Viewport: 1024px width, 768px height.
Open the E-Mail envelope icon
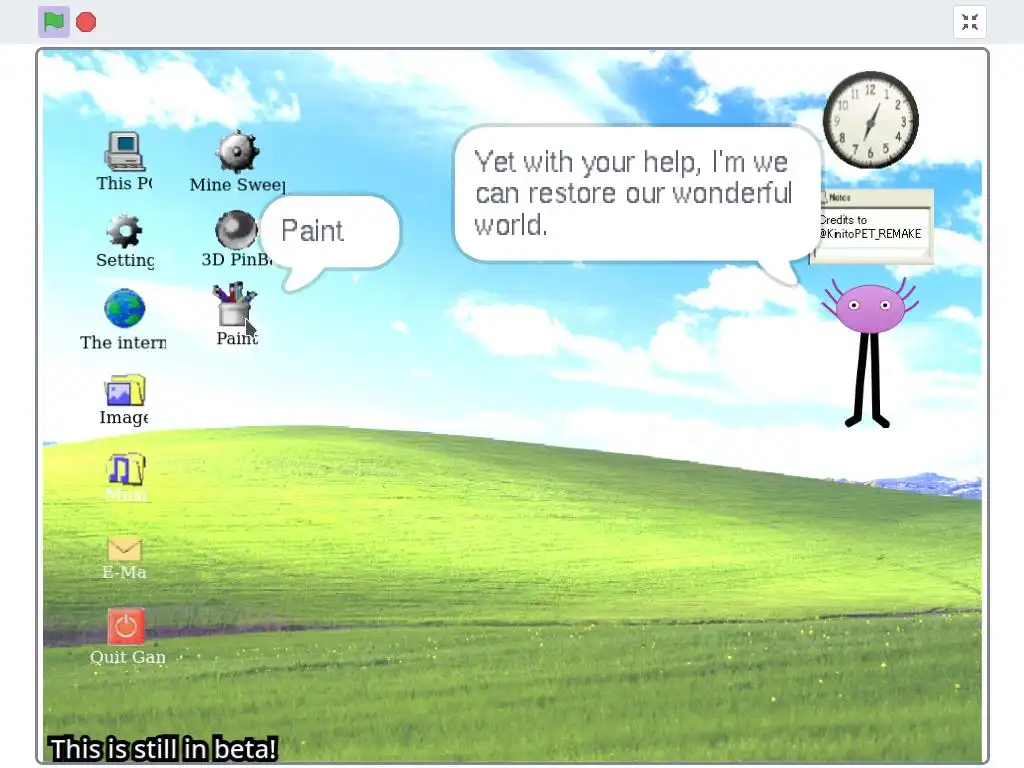124,549
